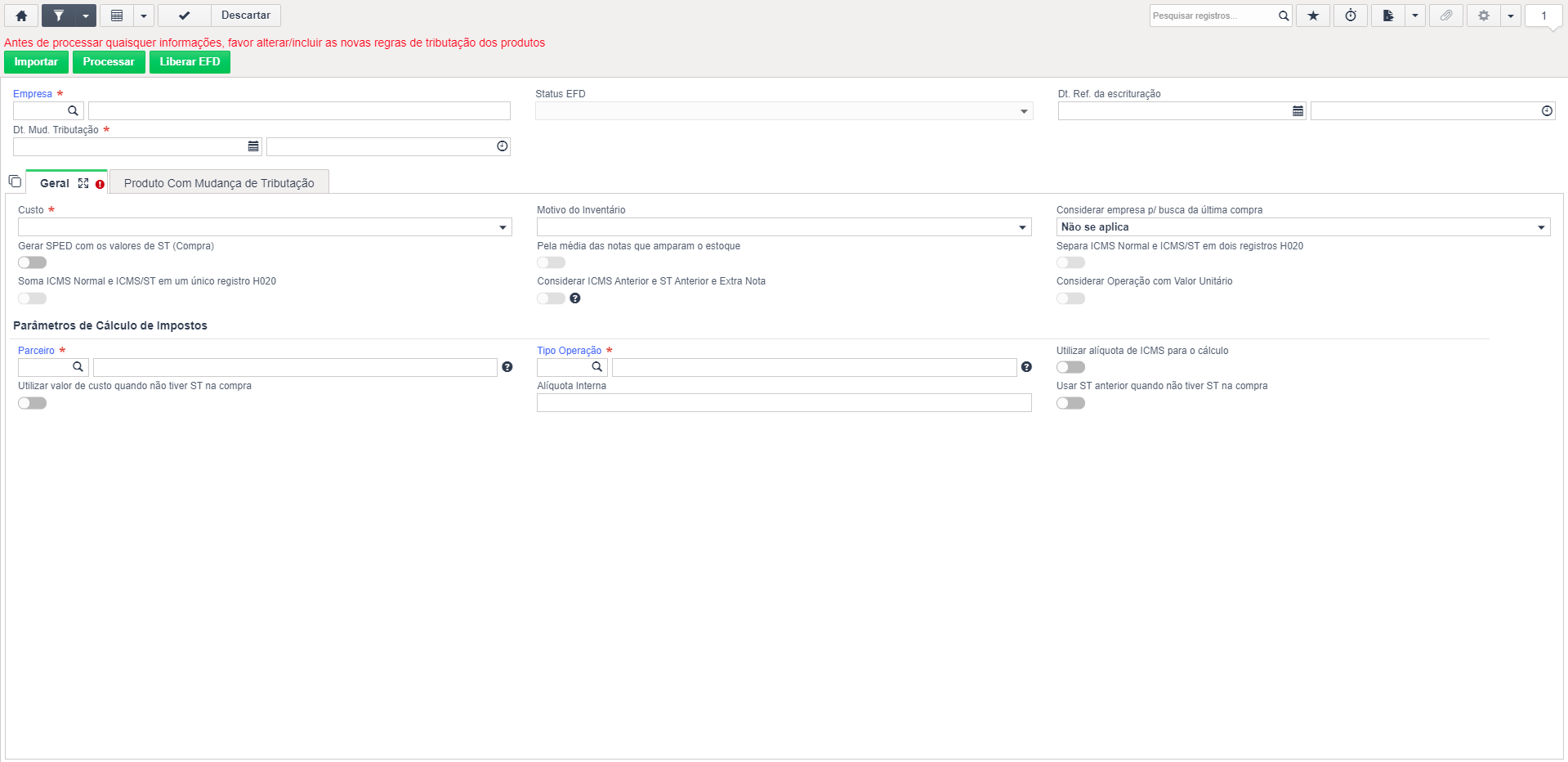Screen dimensions: 1568x762
Task: Open the settings gear icon
Action: tap(1484, 16)
